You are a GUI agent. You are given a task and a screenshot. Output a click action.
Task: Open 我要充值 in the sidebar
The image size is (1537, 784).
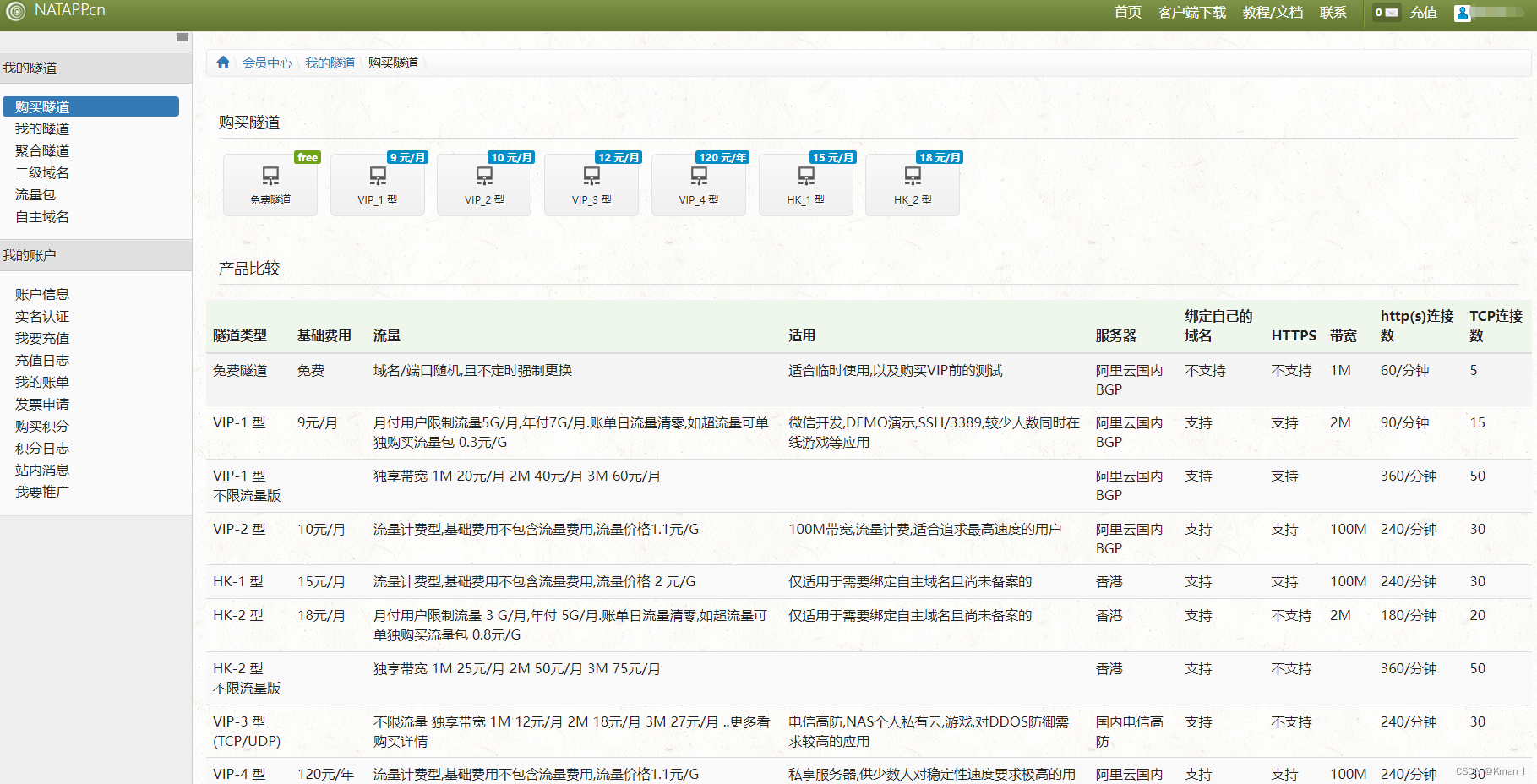(42, 338)
